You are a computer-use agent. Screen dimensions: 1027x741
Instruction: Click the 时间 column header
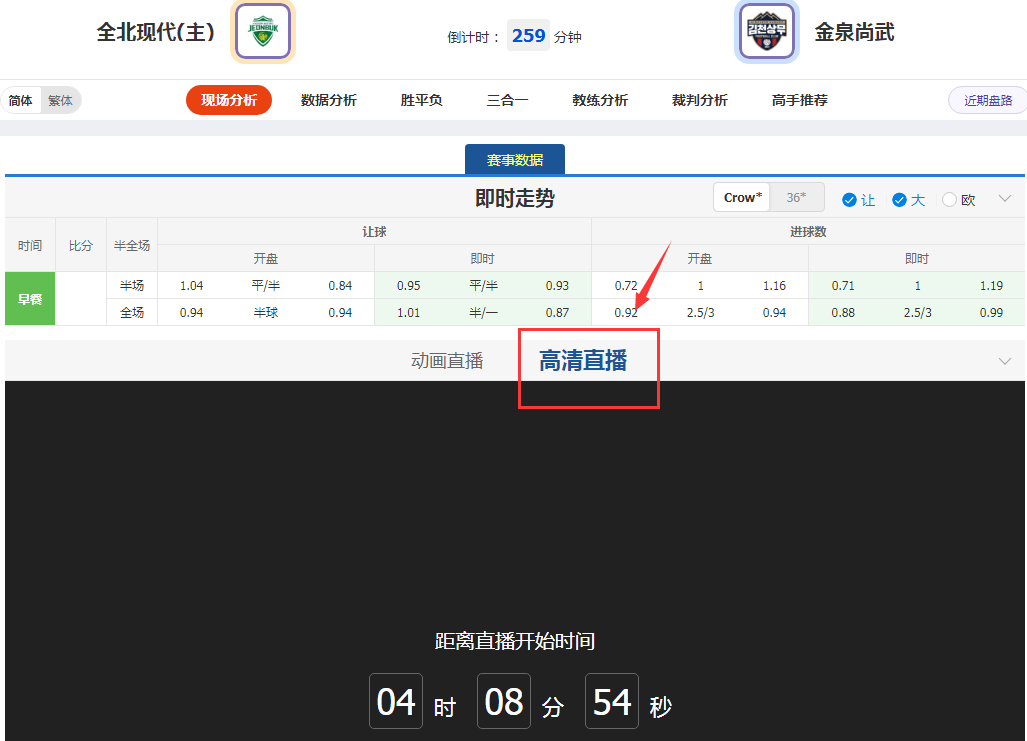pos(29,246)
